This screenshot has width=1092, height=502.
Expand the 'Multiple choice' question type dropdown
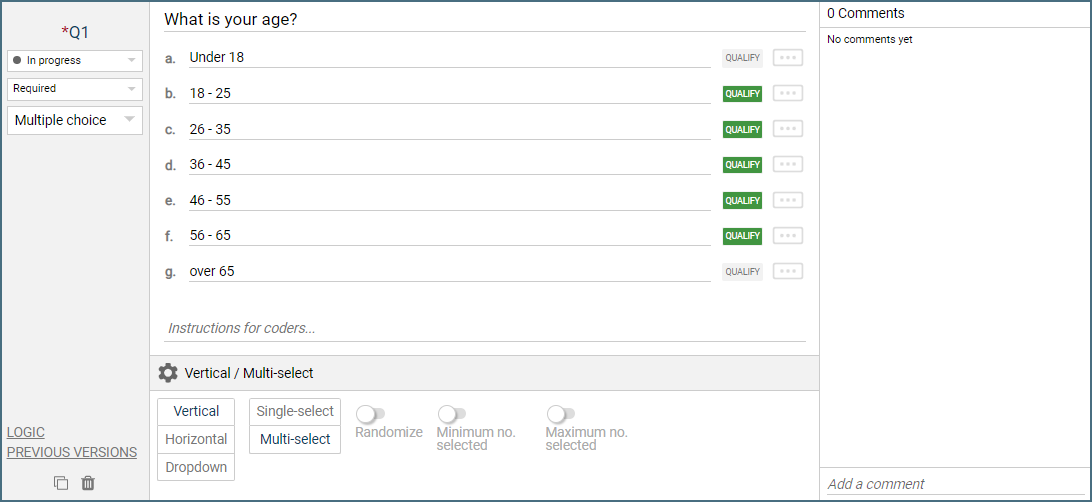pos(75,120)
